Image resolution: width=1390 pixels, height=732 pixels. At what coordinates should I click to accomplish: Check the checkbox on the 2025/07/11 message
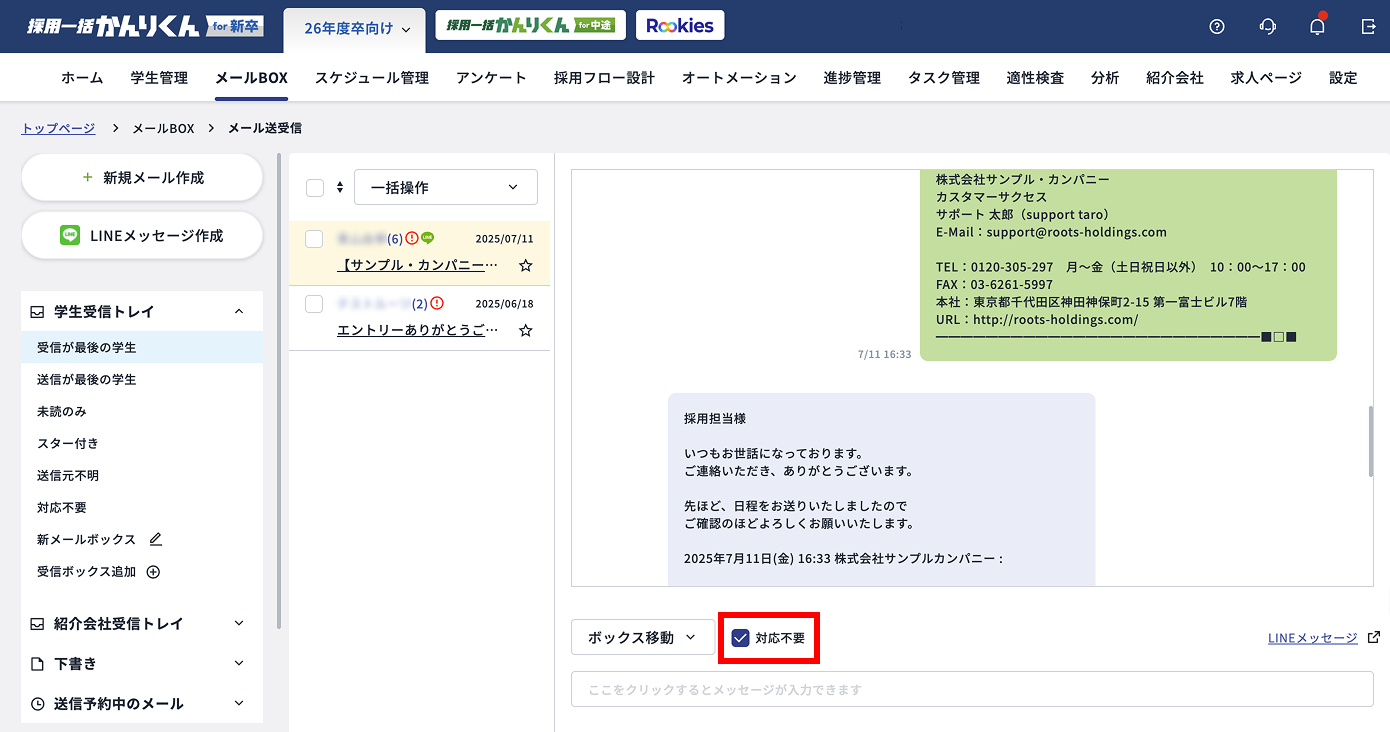(x=314, y=238)
